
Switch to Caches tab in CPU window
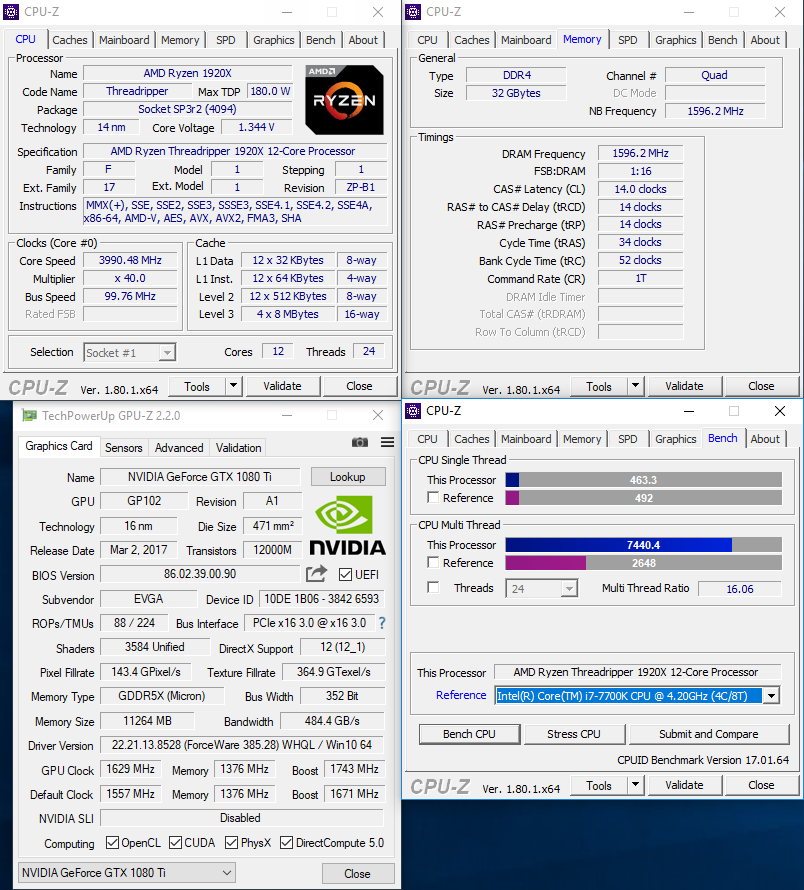coord(70,40)
